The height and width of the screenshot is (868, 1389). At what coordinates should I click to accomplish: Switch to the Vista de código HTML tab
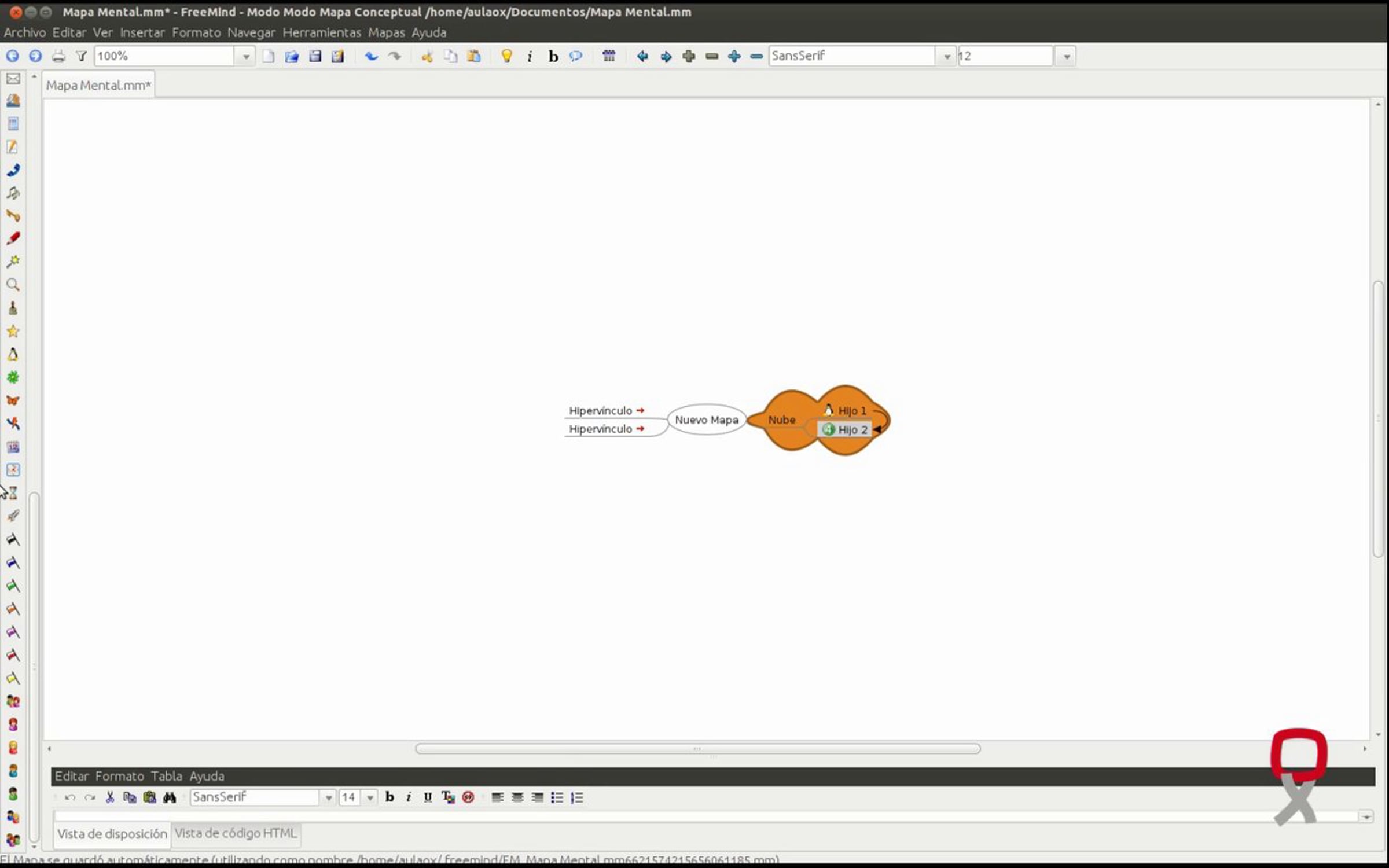pos(236,833)
